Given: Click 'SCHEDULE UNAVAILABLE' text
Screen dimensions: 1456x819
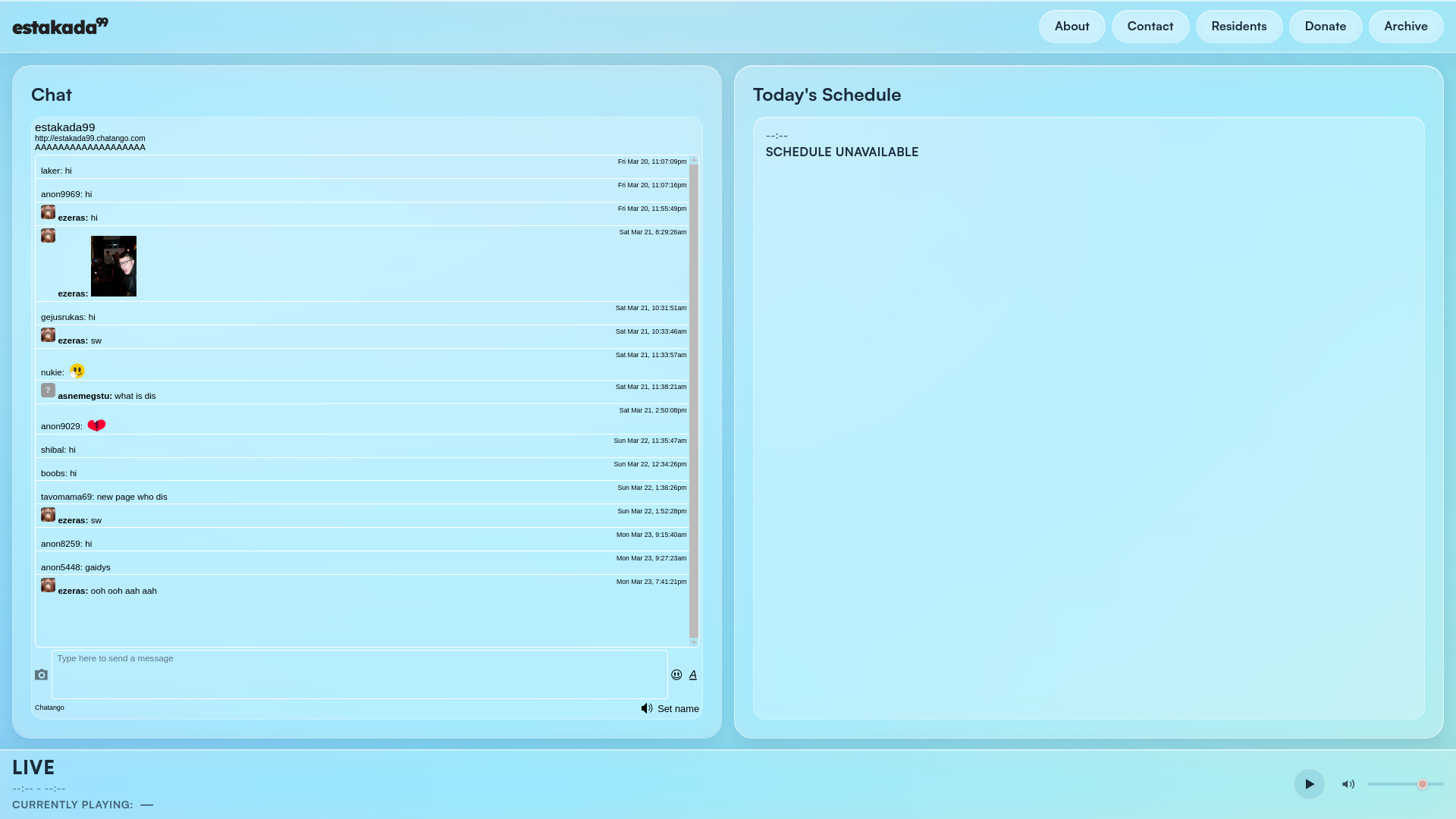Looking at the screenshot, I should click(x=842, y=152).
